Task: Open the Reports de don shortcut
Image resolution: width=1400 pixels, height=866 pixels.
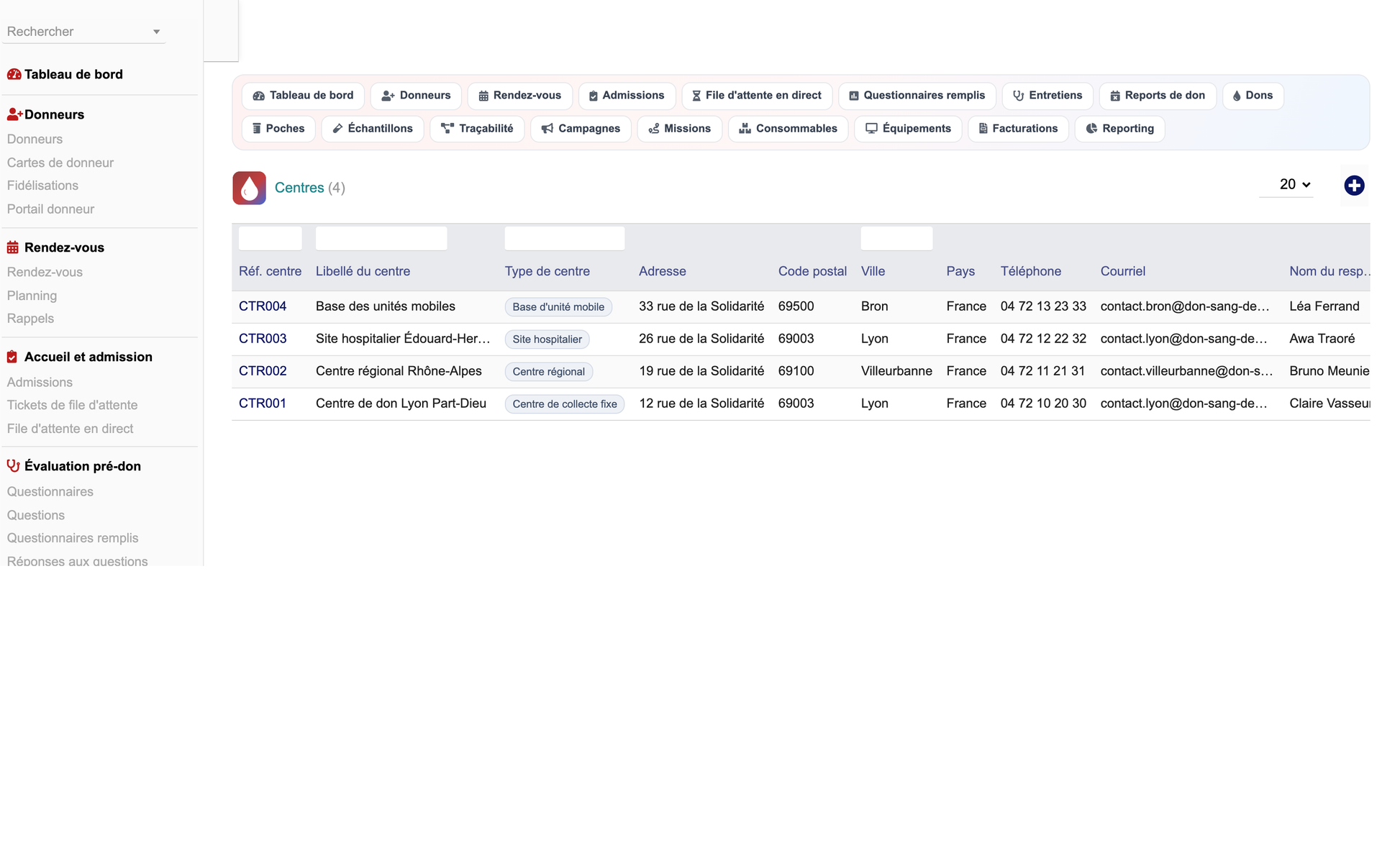Action: point(1158,96)
